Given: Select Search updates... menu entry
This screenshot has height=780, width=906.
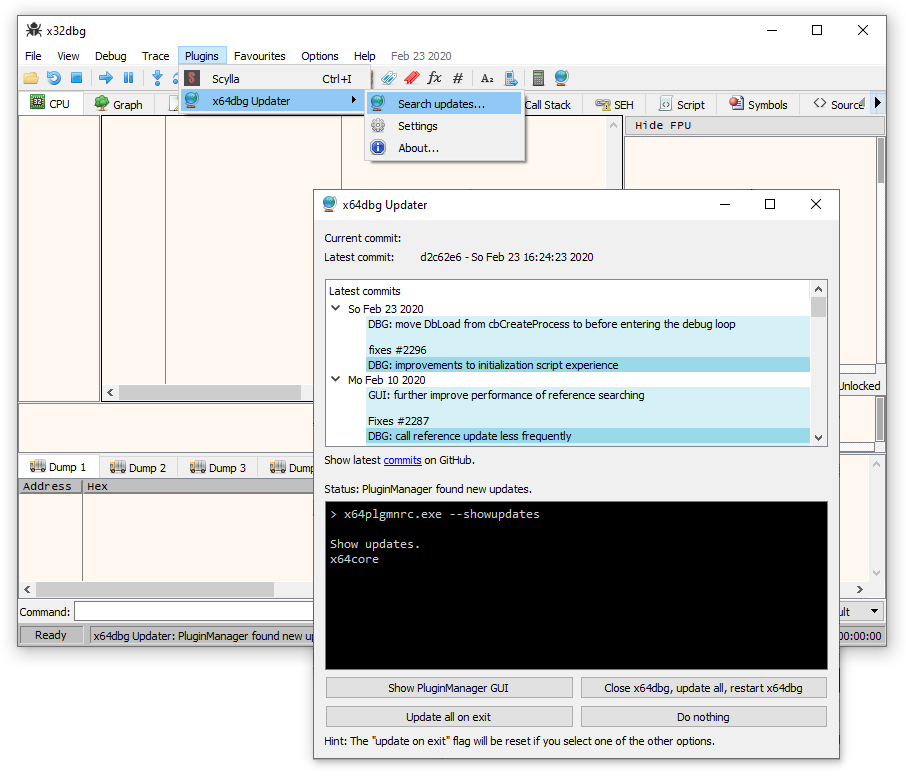Looking at the screenshot, I should click(445, 104).
